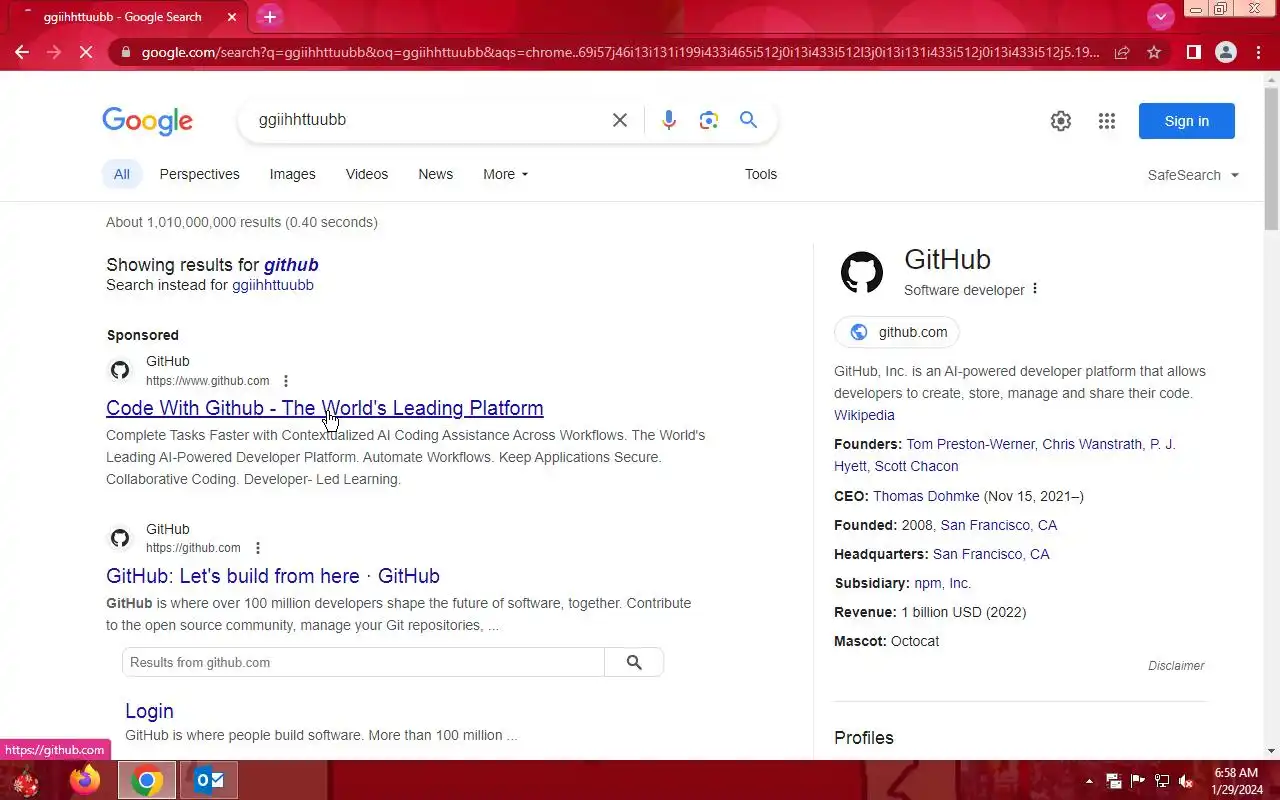Screen dimensions: 1280x800
Task: Open the Disclaimer link
Action: click(1176, 666)
